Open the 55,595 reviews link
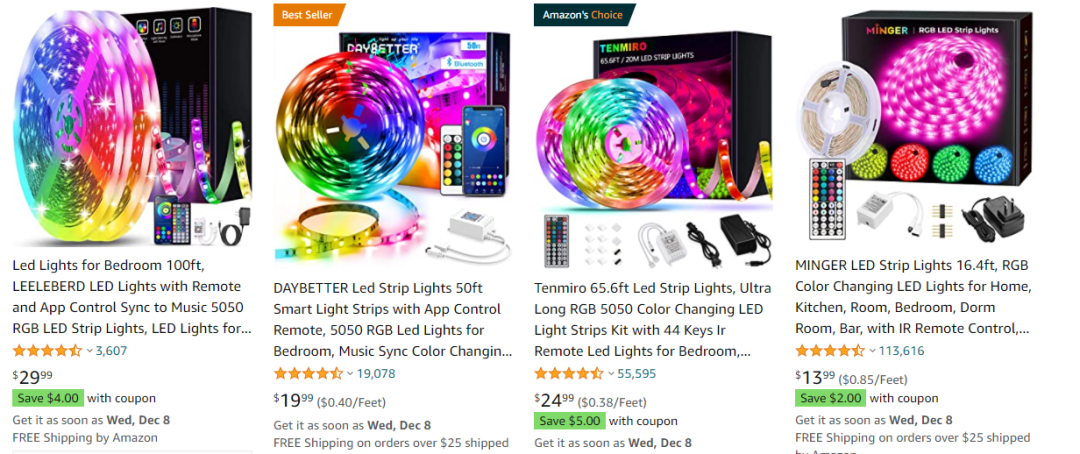This screenshot has width=1080, height=454. pyautogui.click(x=636, y=374)
